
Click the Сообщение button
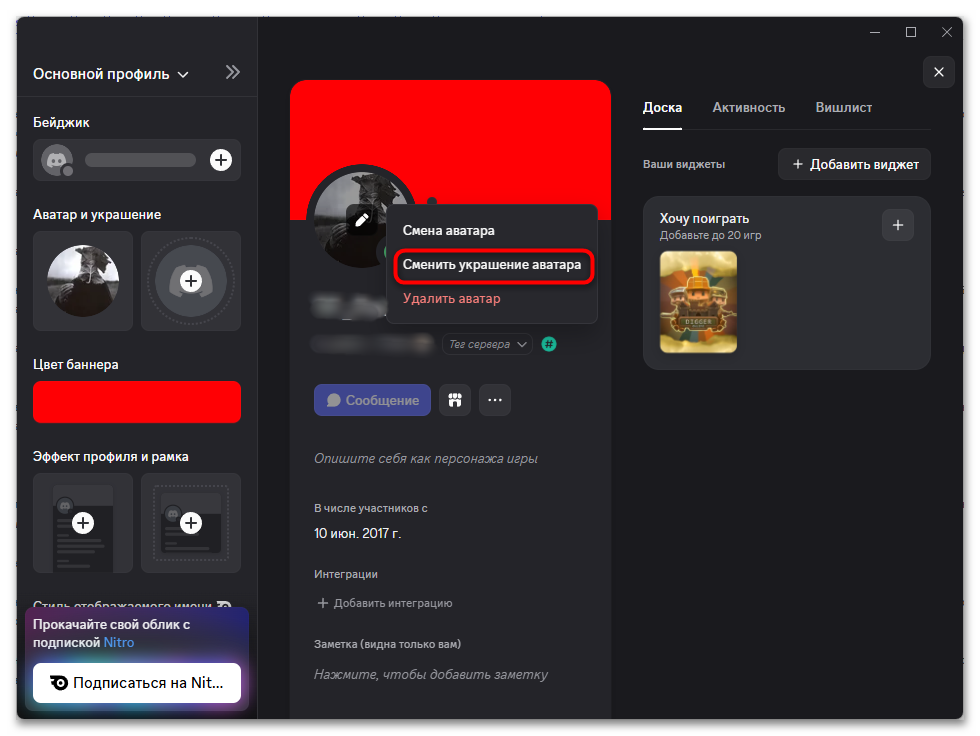pos(372,400)
